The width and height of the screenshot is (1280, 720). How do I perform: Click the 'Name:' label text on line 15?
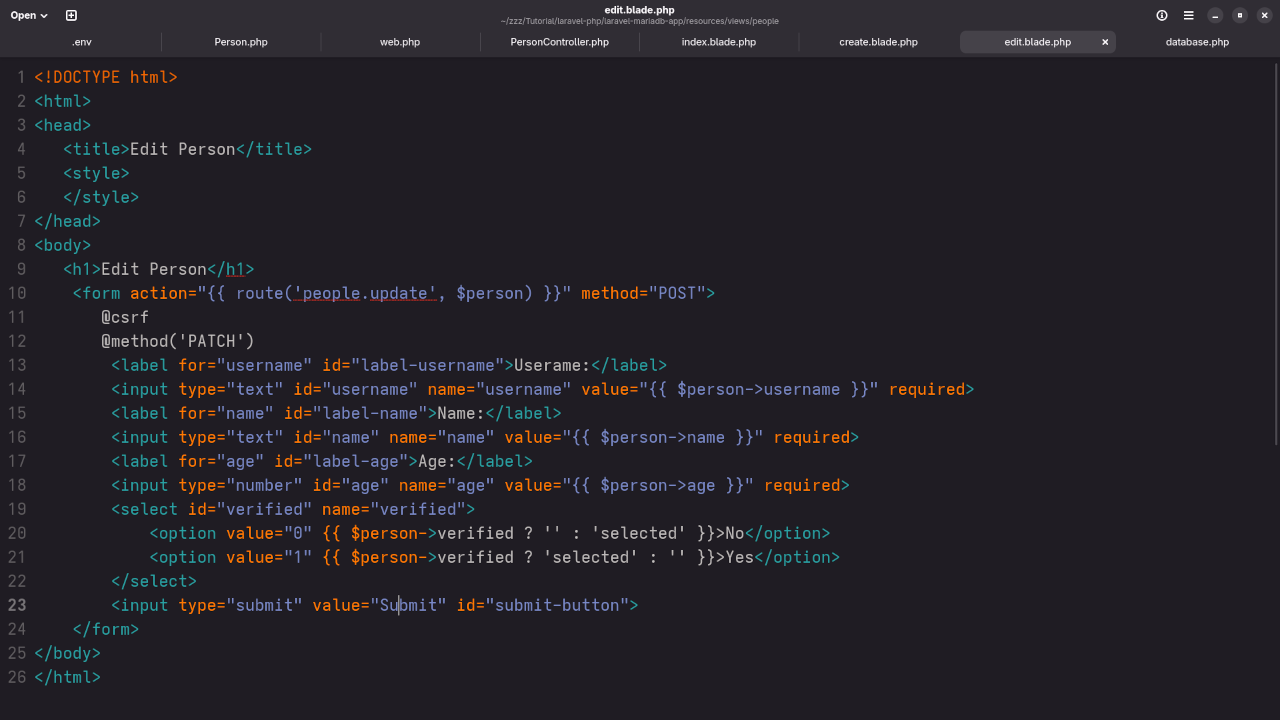click(x=461, y=413)
